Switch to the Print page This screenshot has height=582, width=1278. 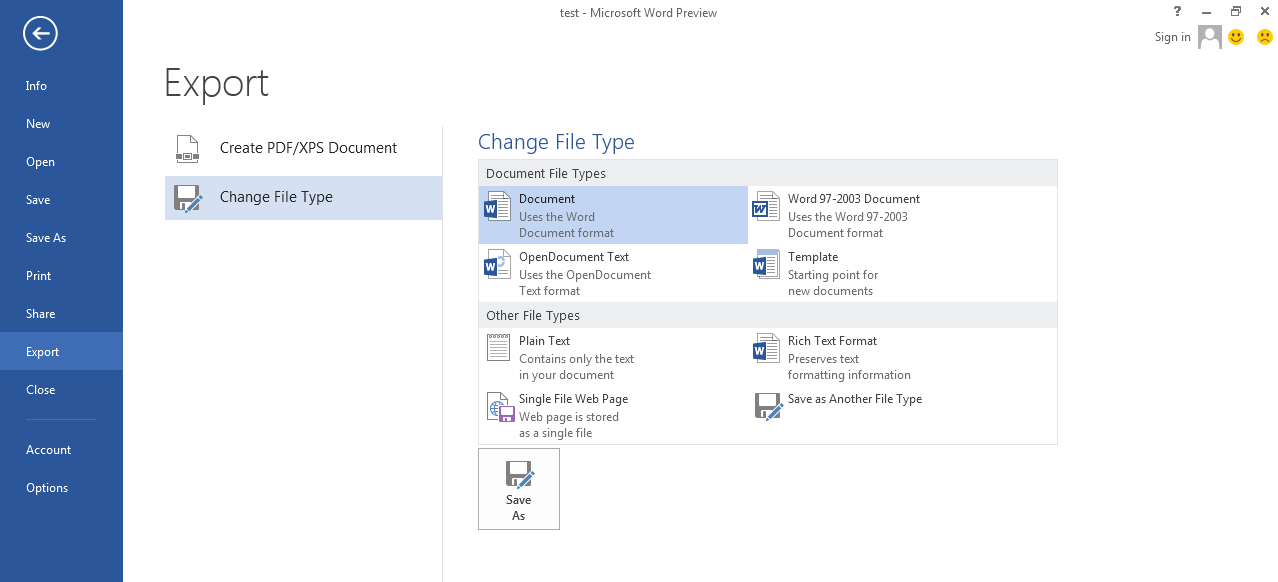[61, 276]
